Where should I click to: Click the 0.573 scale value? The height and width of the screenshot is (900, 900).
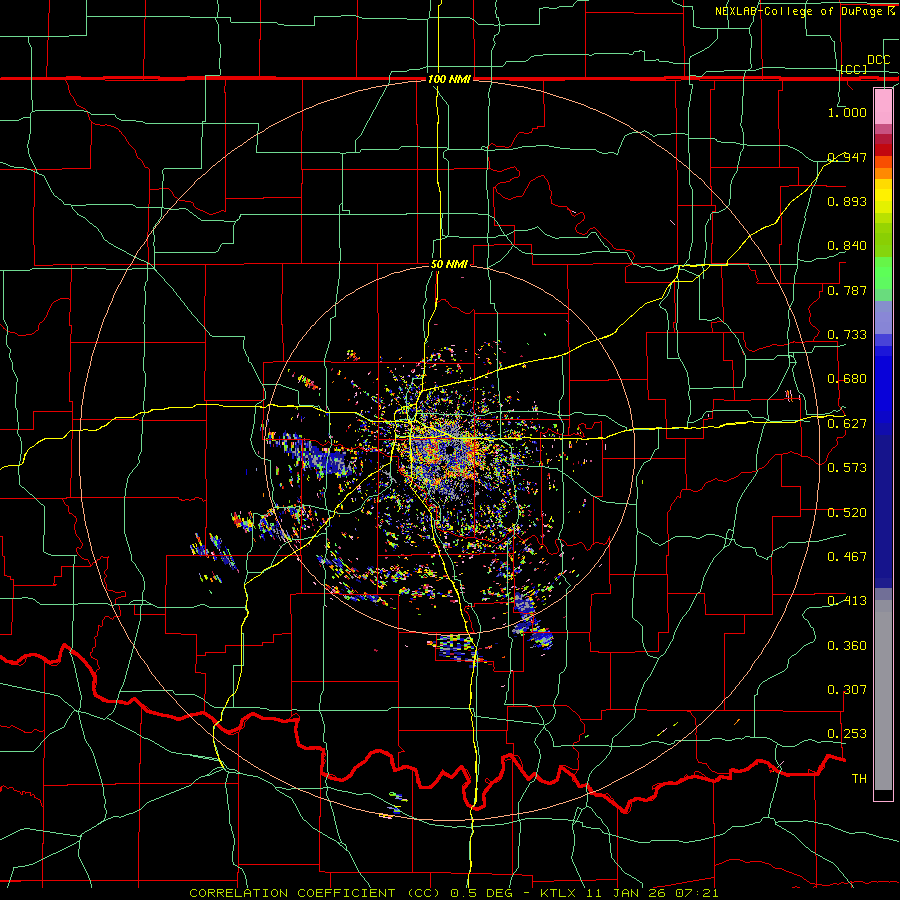click(847, 468)
